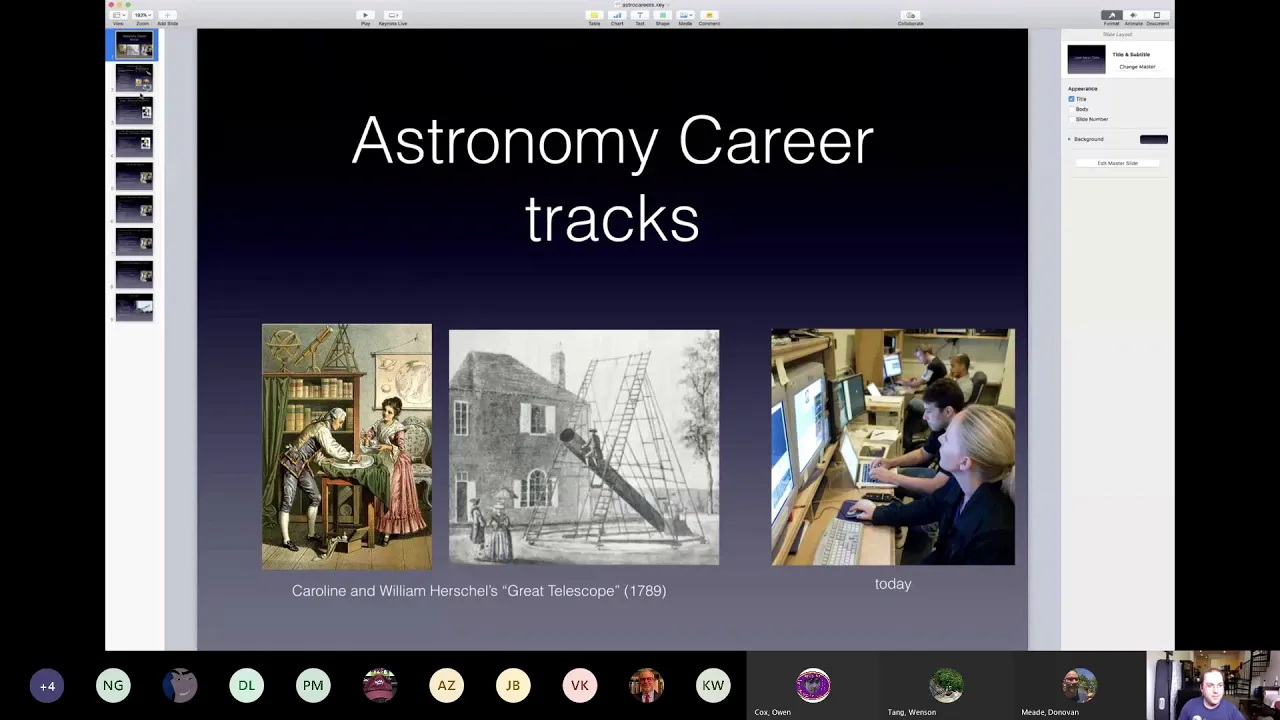This screenshot has height=720, width=1280.
Task: Click the JB participant avatar
Action: [513, 686]
